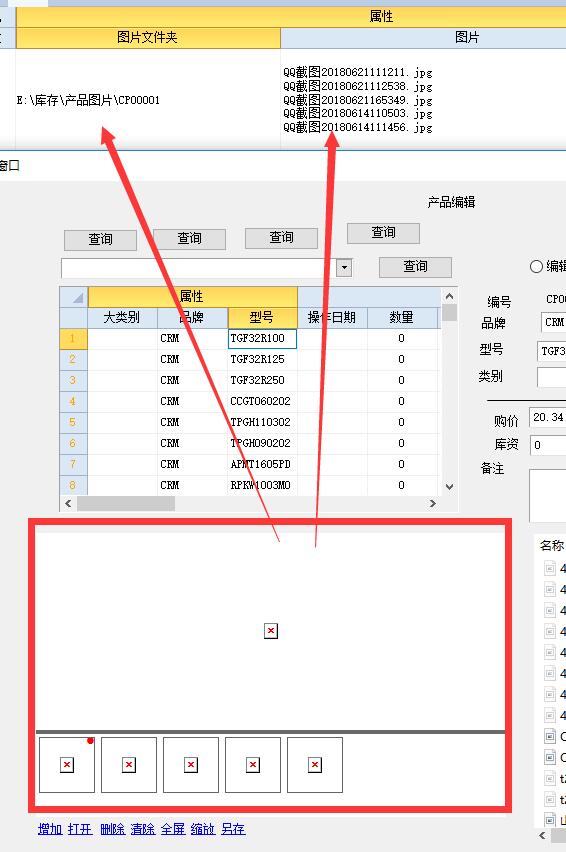Click the horizontal scrollbar thumb of table
Screen dimensions: 566x852
coord(125,504)
